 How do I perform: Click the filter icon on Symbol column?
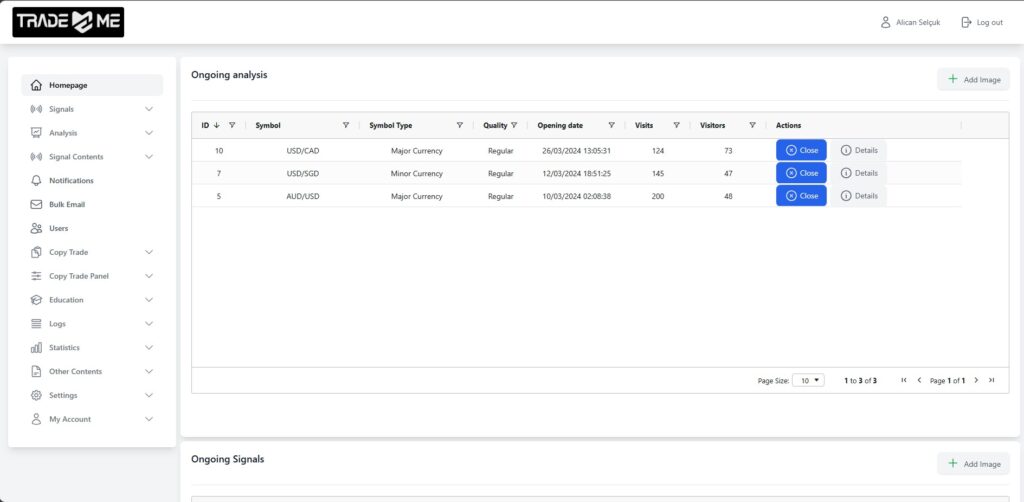point(346,126)
